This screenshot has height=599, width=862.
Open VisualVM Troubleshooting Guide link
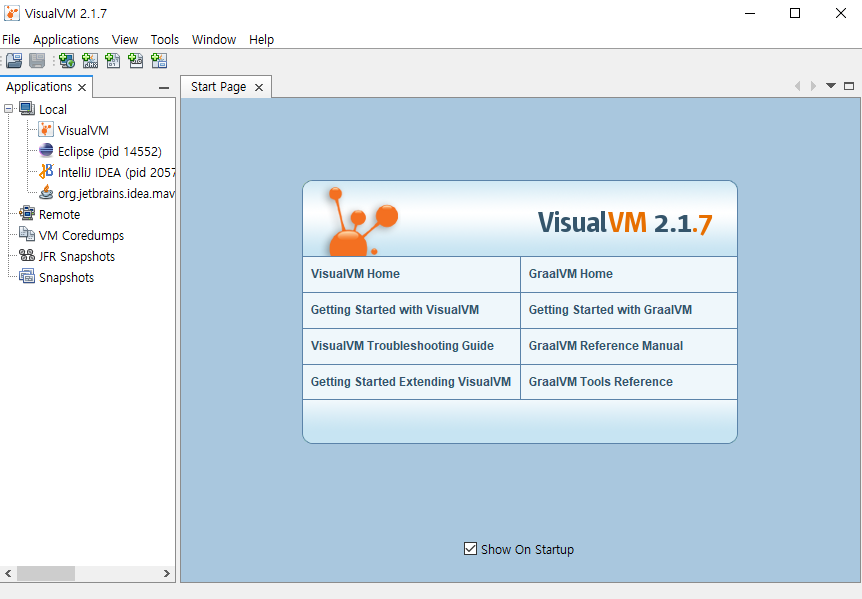pos(402,346)
